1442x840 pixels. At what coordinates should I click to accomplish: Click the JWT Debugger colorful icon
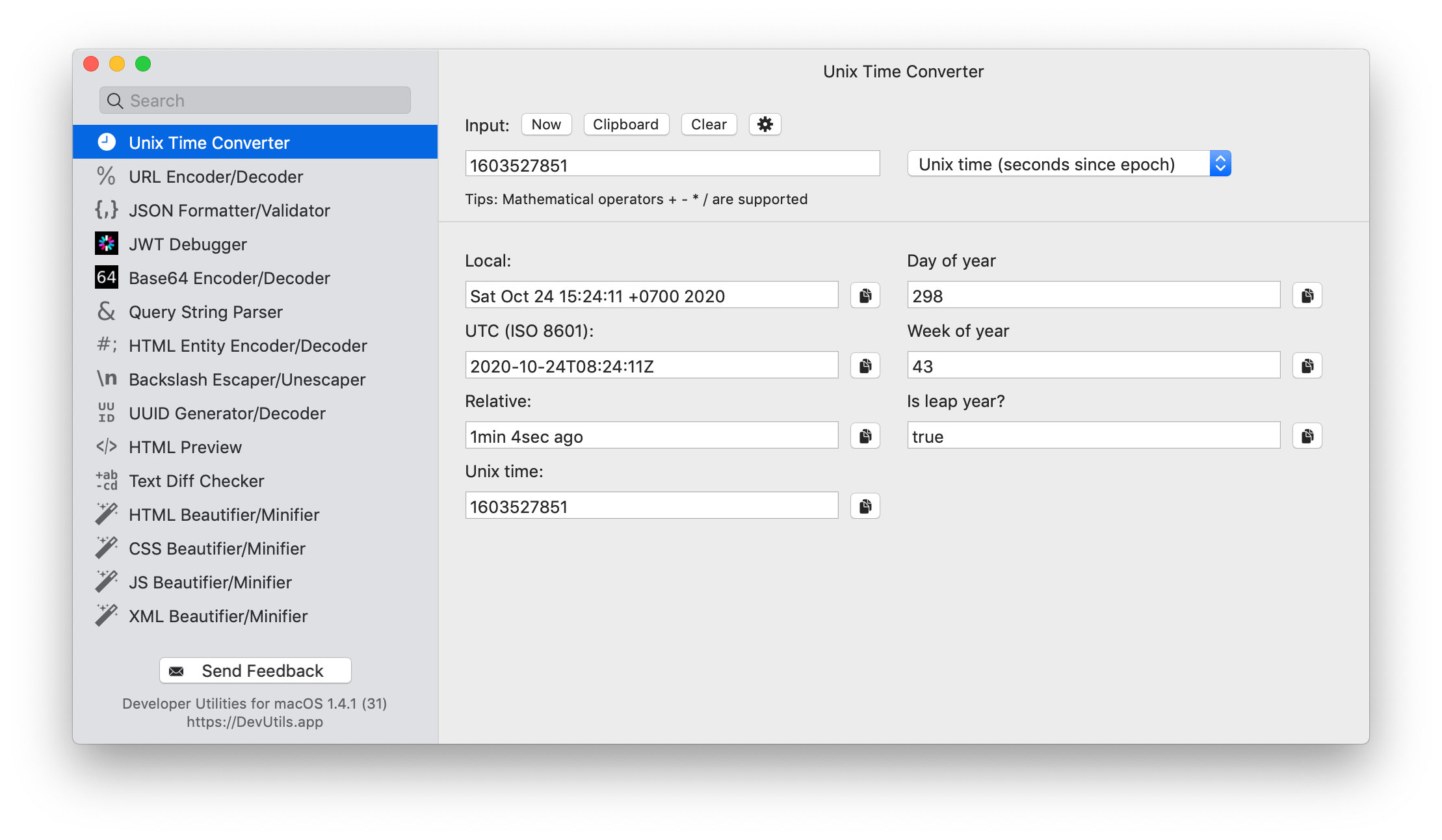click(x=106, y=243)
